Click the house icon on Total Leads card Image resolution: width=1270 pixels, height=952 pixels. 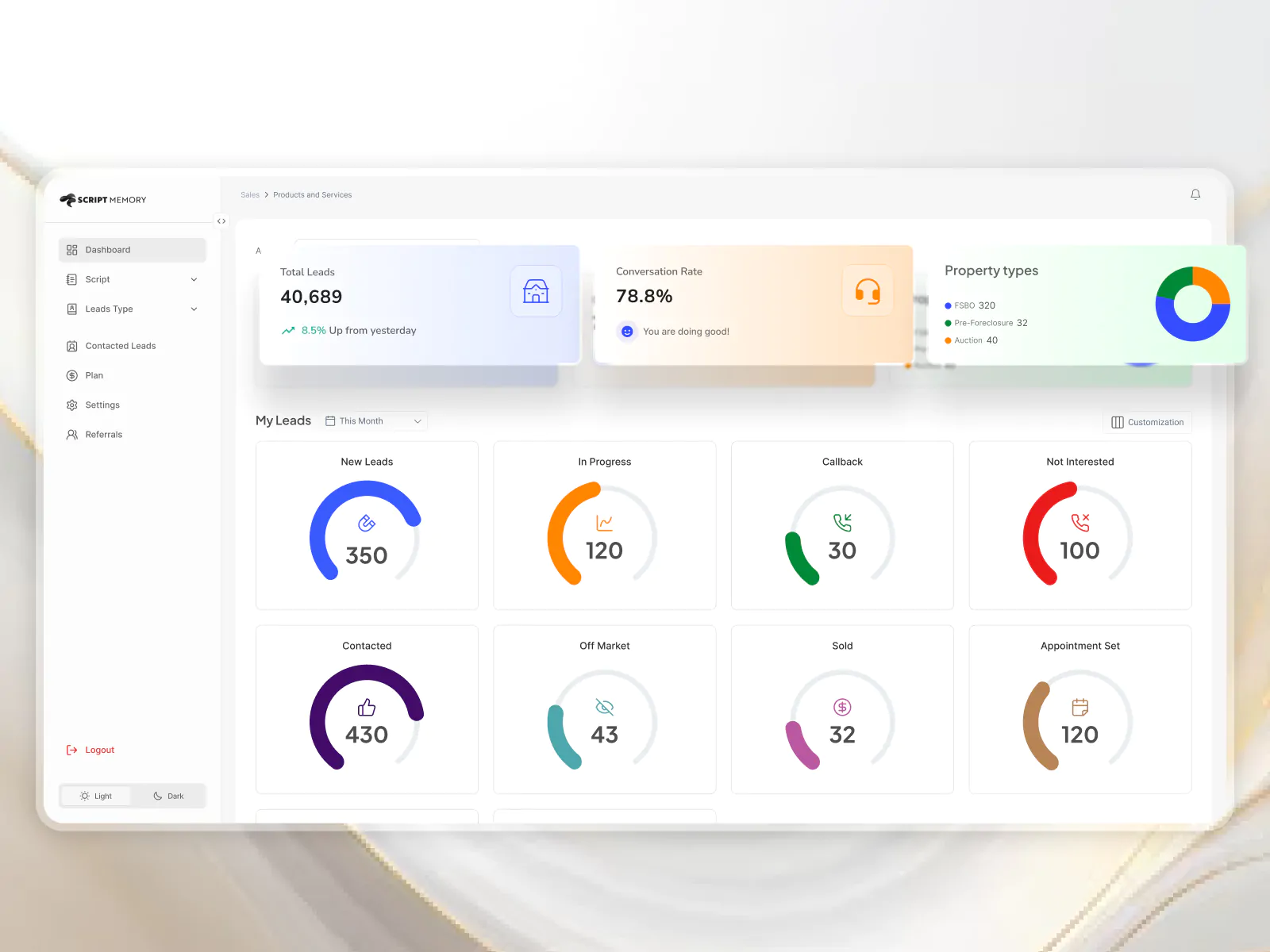pos(536,291)
